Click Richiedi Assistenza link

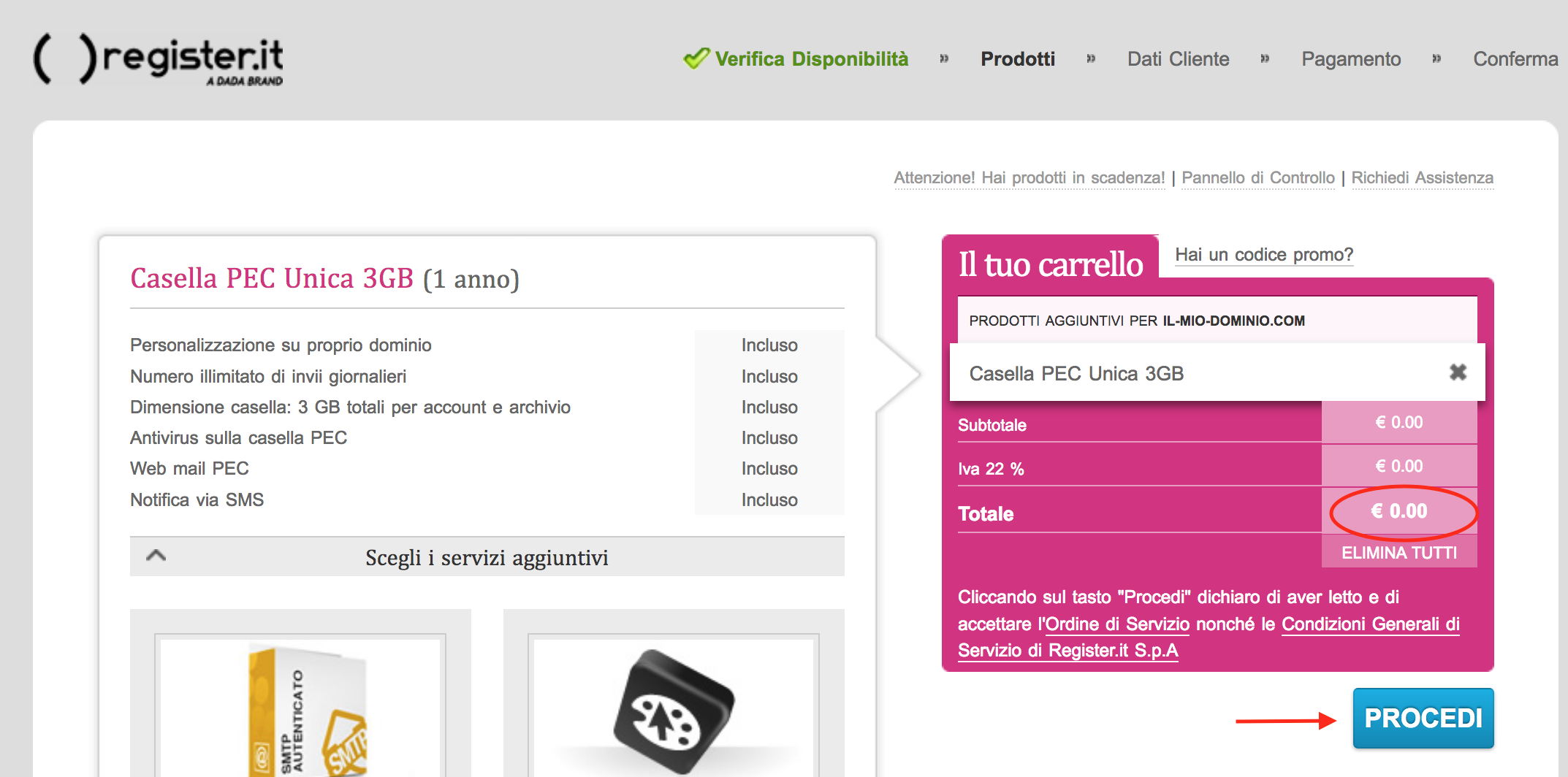click(1422, 178)
